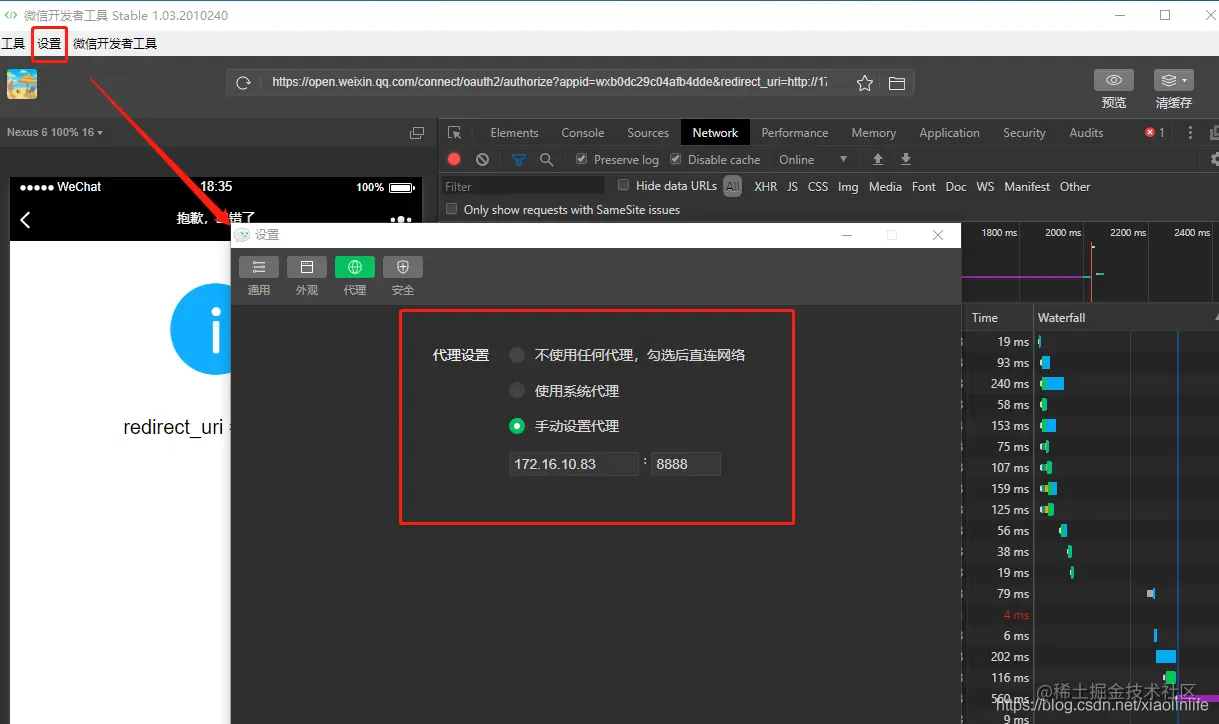Viewport: 1219px width, 724px height.
Task: Click into the URL address field
Action: pos(549,83)
